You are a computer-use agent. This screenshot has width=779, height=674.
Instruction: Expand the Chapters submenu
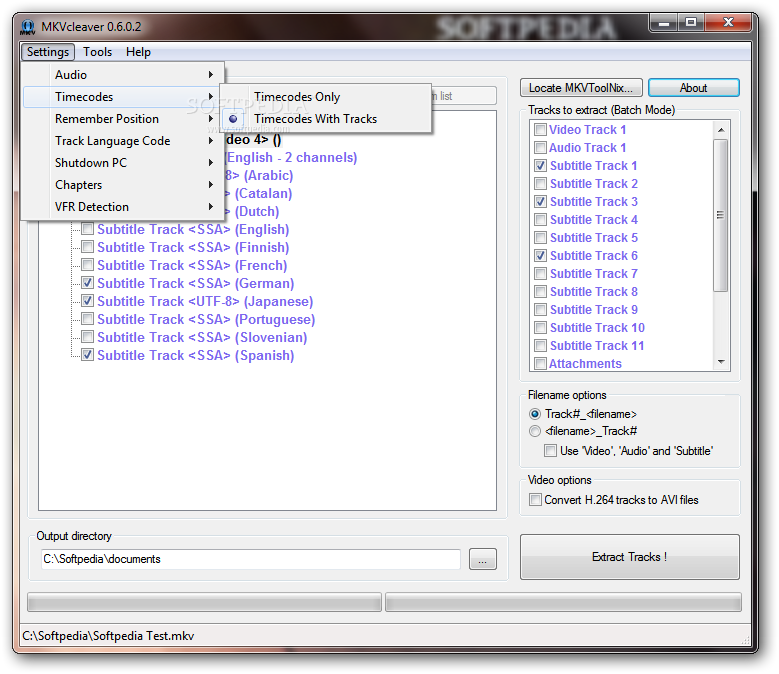tap(123, 185)
